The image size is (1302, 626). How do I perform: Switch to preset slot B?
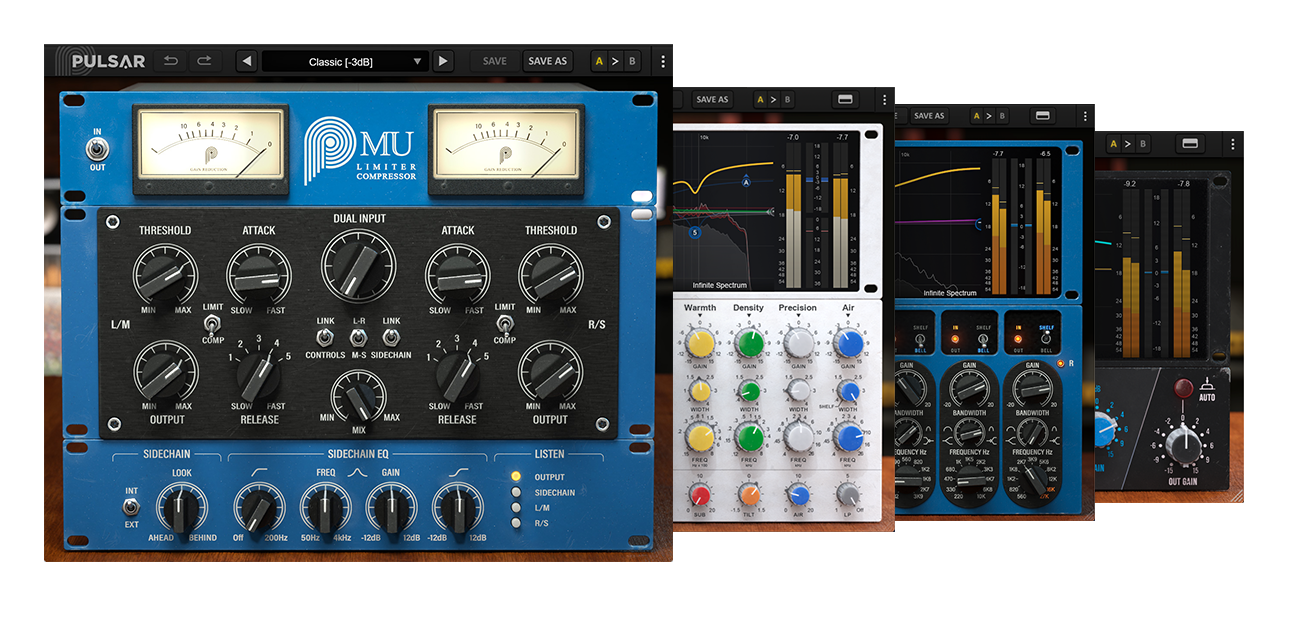tap(636, 61)
